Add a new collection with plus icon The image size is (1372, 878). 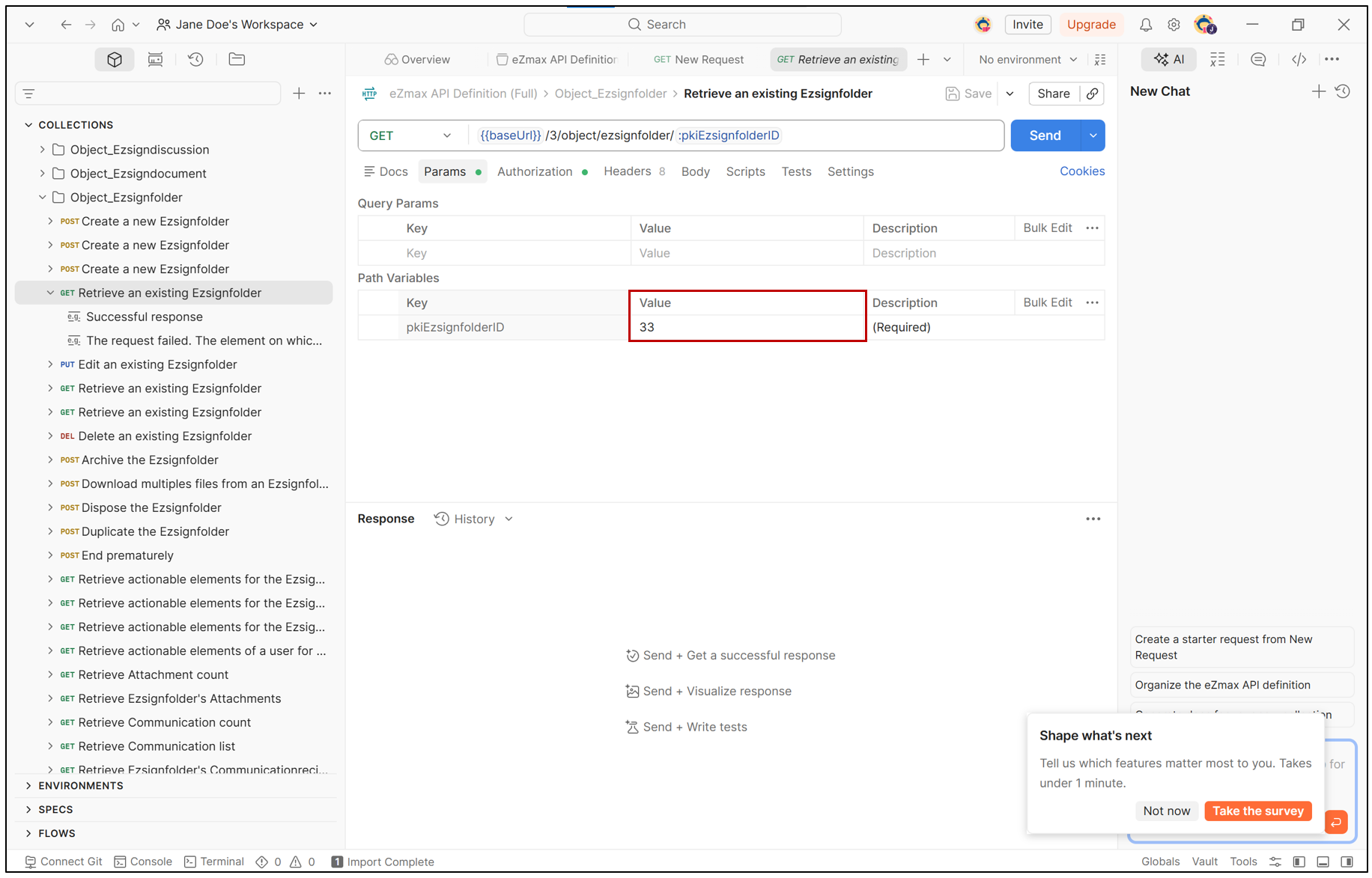[x=299, y=94]
